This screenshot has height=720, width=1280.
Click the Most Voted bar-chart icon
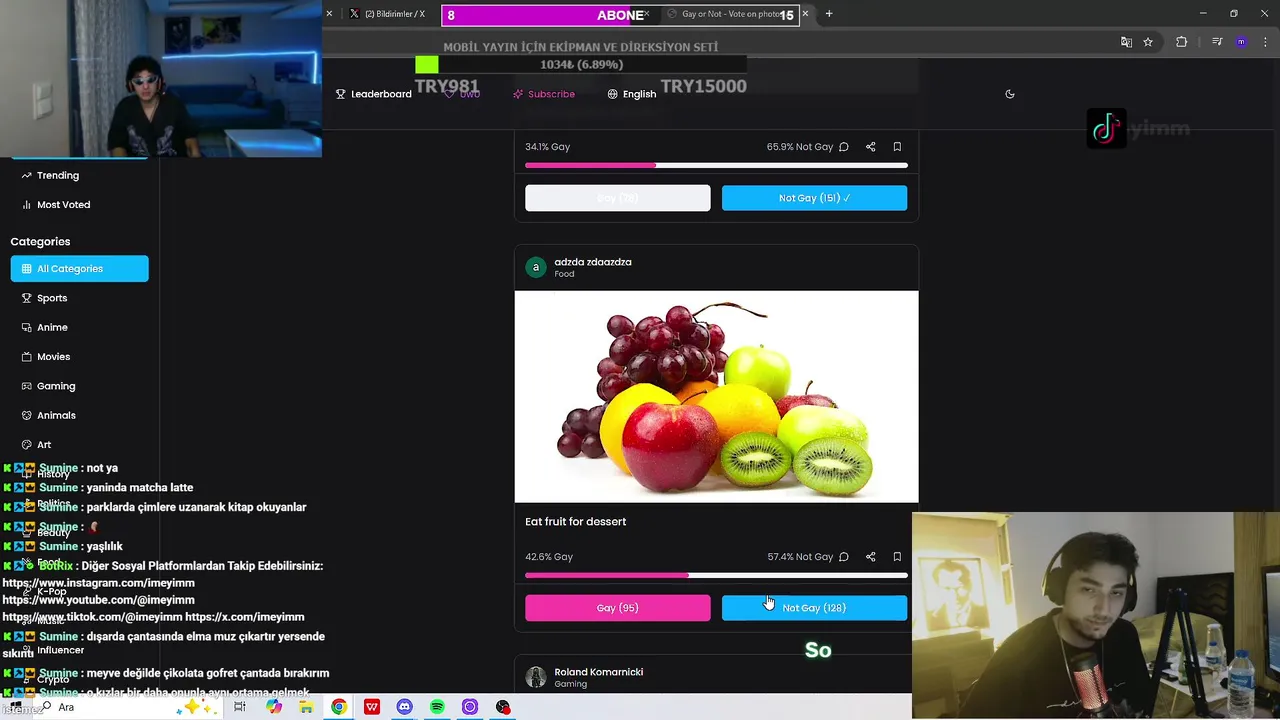(27, 204)
